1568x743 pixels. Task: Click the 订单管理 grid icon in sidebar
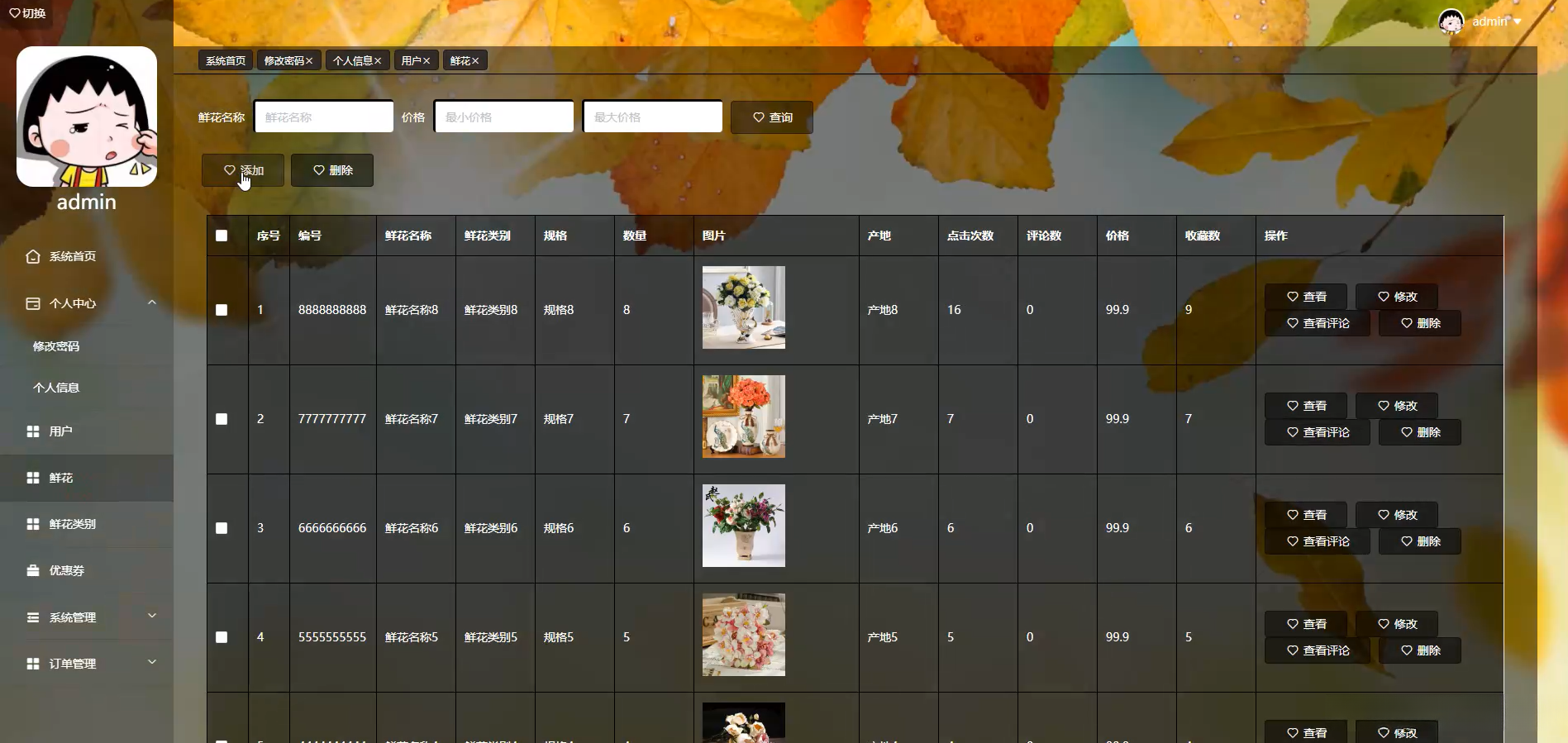click(33, 664)
